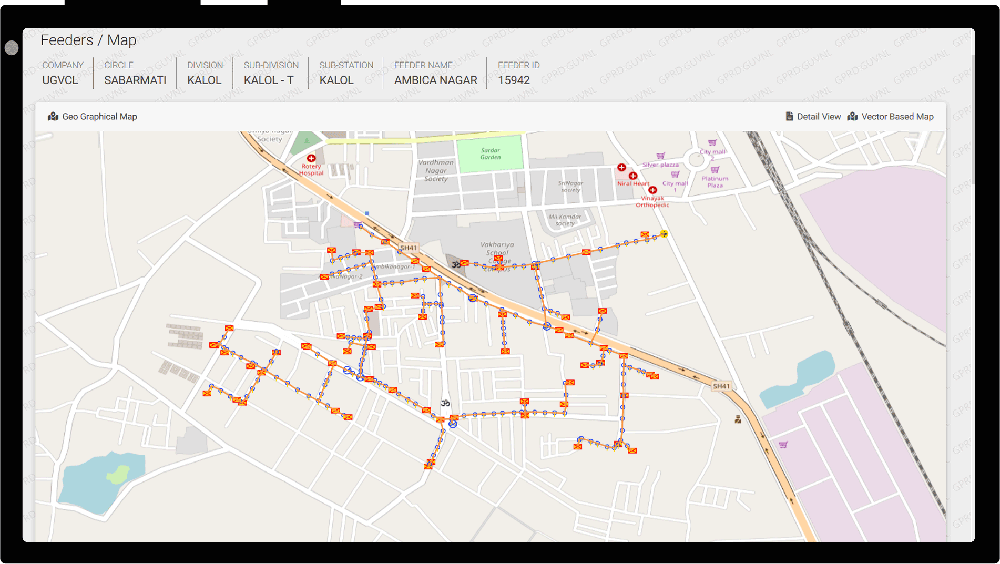Click the Om temple symbol above south junction
The height and width of the screenshot is (564, 1000).
(x=446, y=403)
